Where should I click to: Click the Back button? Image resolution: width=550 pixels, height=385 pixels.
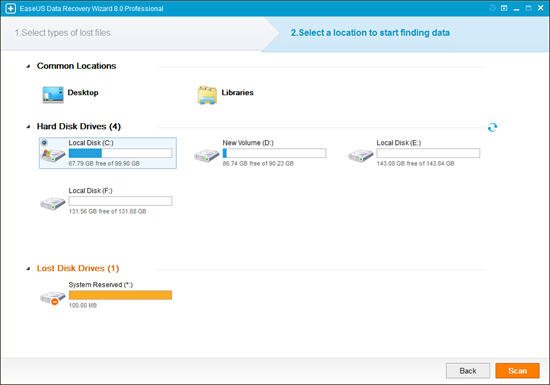click(468, 371)
